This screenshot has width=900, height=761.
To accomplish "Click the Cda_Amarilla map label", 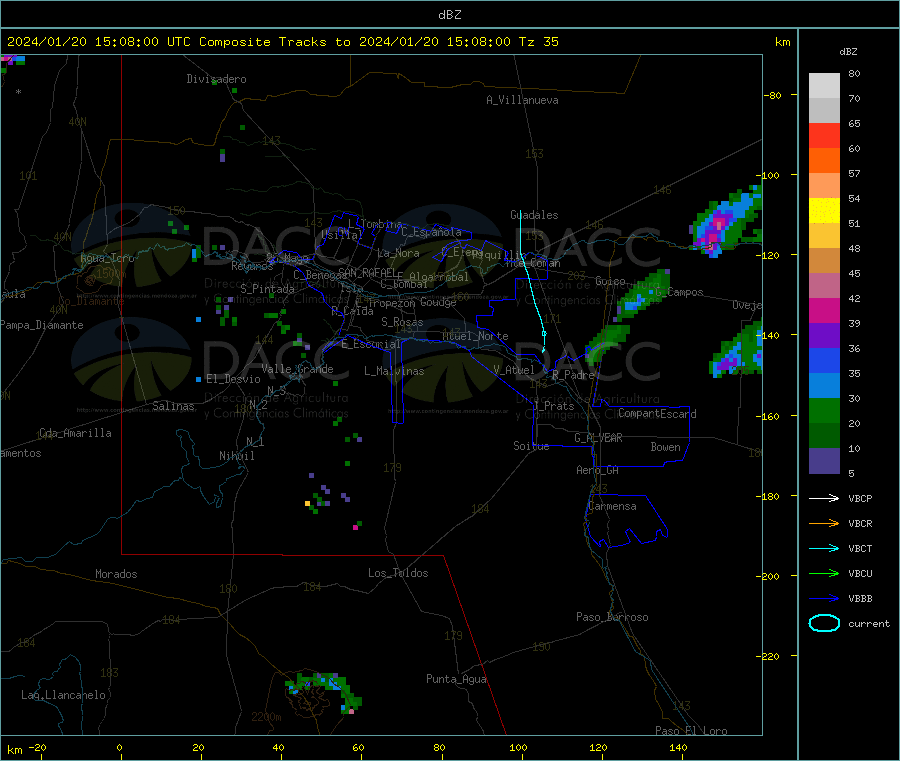I will (75, 433).
